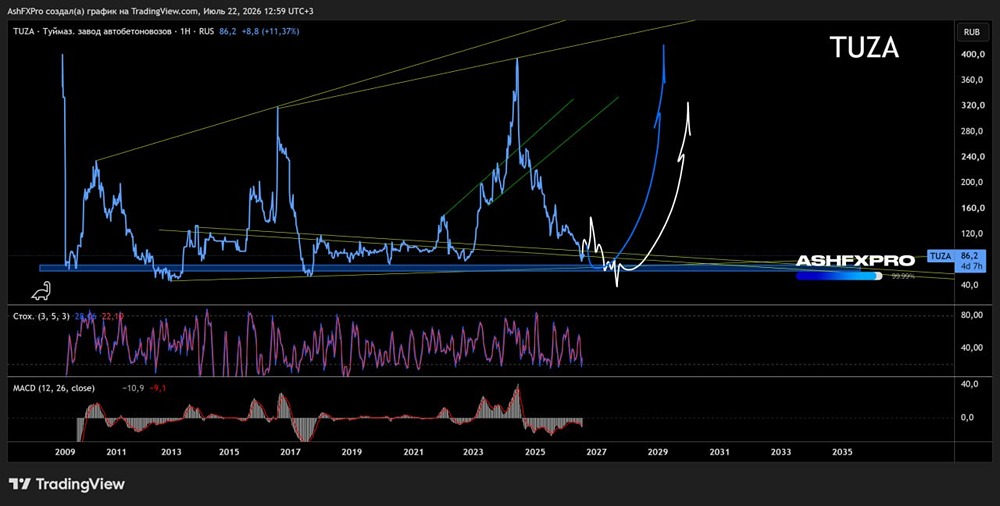Click the 2027 label on the time axis

596,452
